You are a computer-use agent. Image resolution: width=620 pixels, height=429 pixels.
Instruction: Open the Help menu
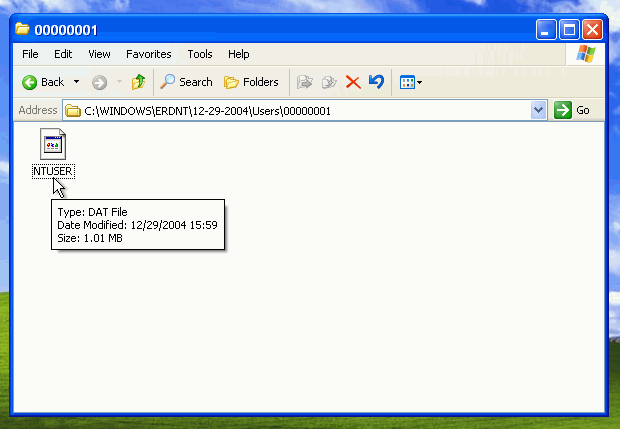click(238, 54)
